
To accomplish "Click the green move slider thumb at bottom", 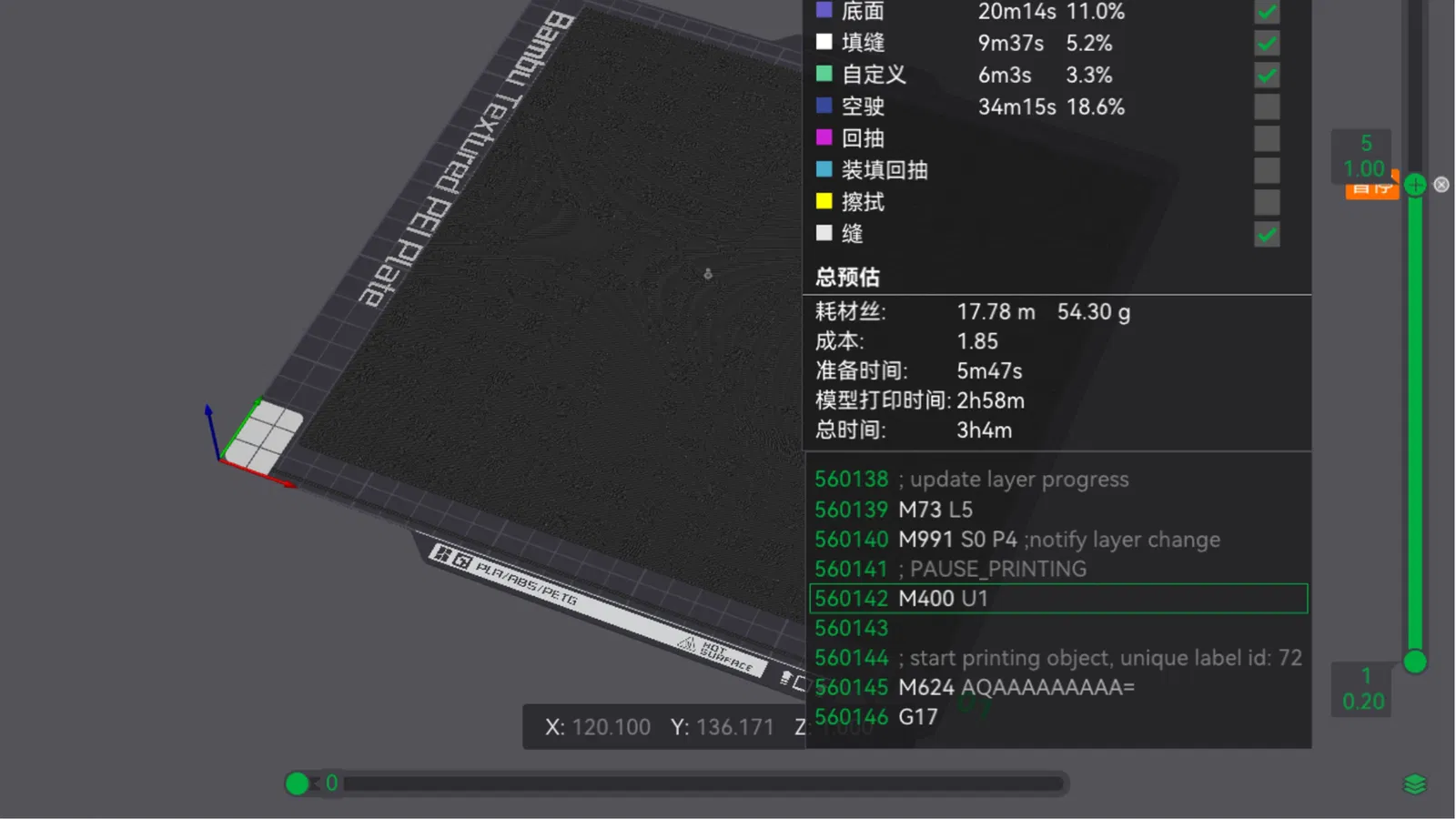I will [x=297, y=784].
